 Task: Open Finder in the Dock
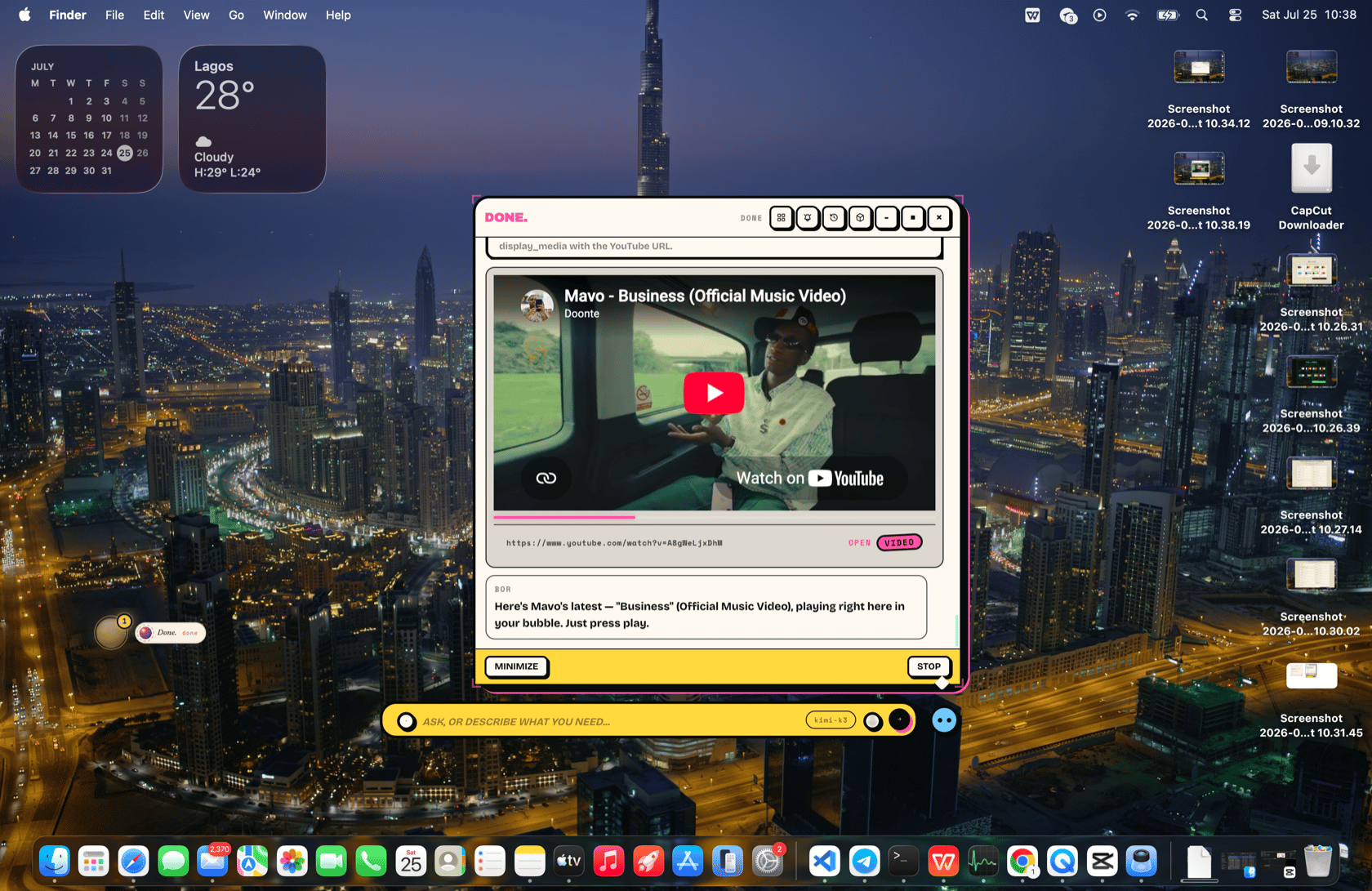point(55,861)
